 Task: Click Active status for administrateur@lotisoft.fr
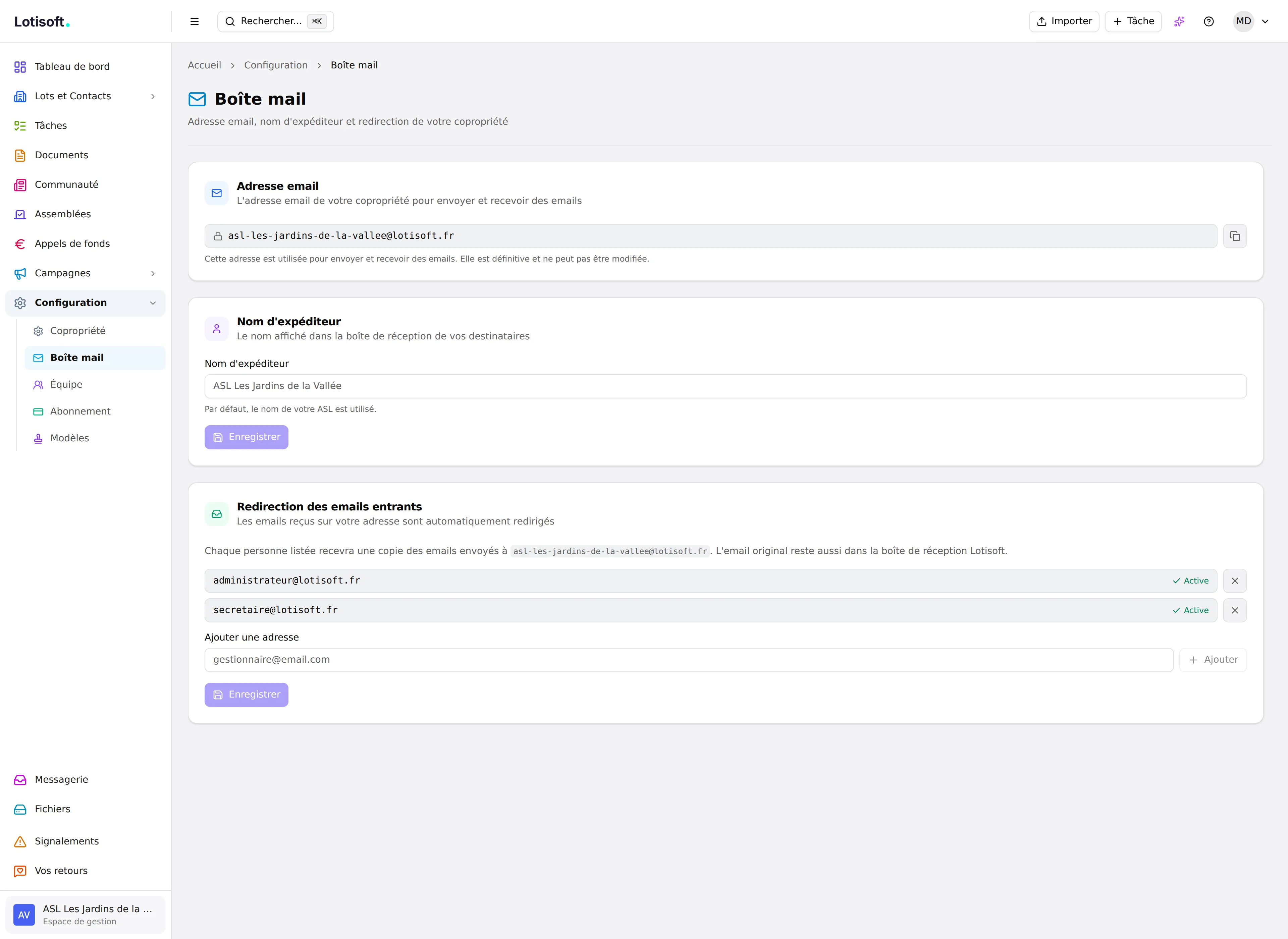(1190, 581)
